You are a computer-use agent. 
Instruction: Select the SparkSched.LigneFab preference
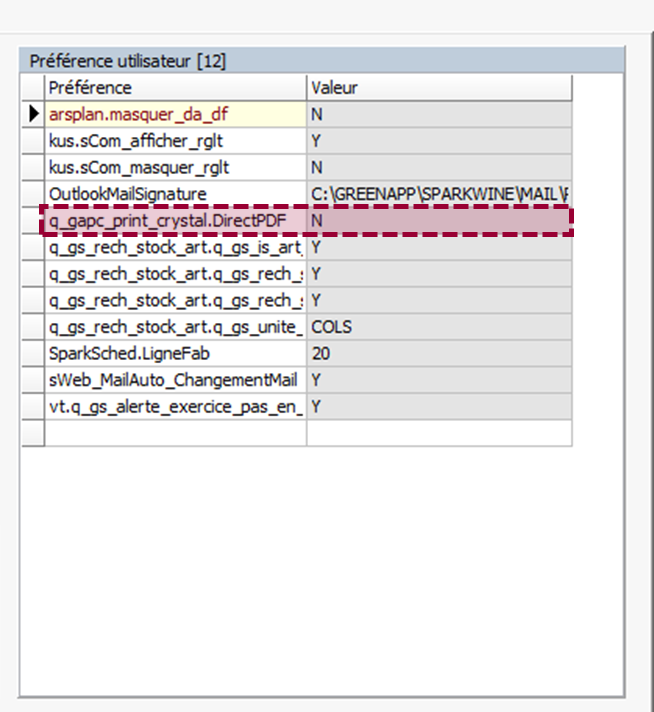click(175, 353)
